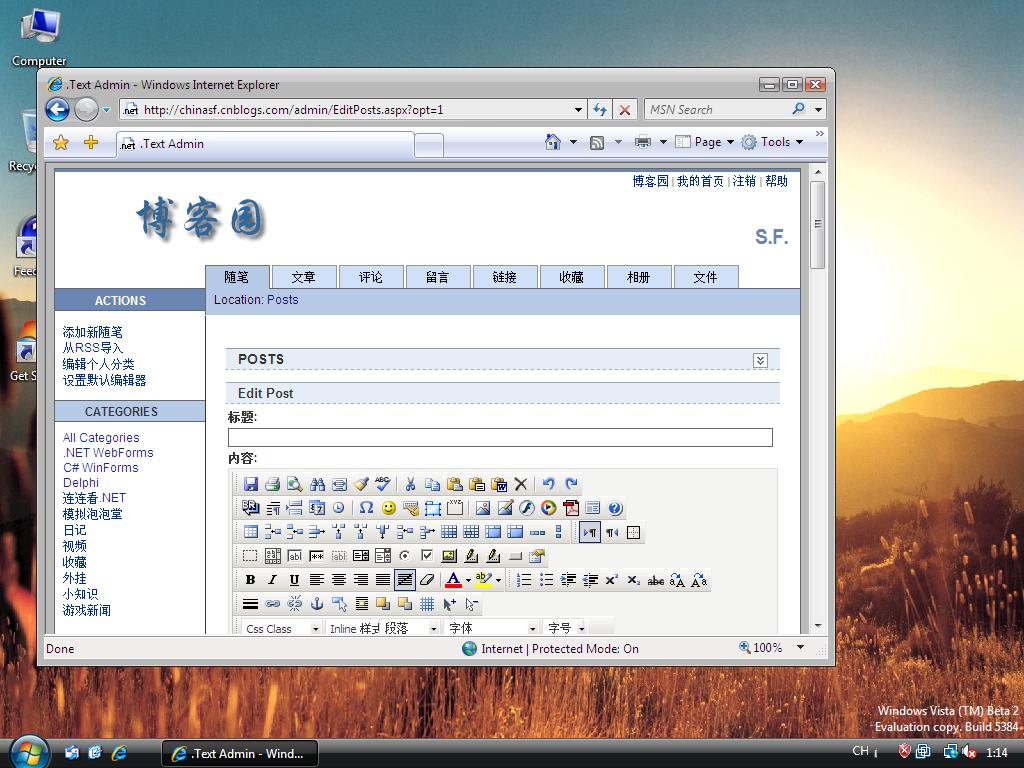Viewport: 1024px width, 768px height.
Task: Open editor Help question mark icon
Action: (615, 508)
